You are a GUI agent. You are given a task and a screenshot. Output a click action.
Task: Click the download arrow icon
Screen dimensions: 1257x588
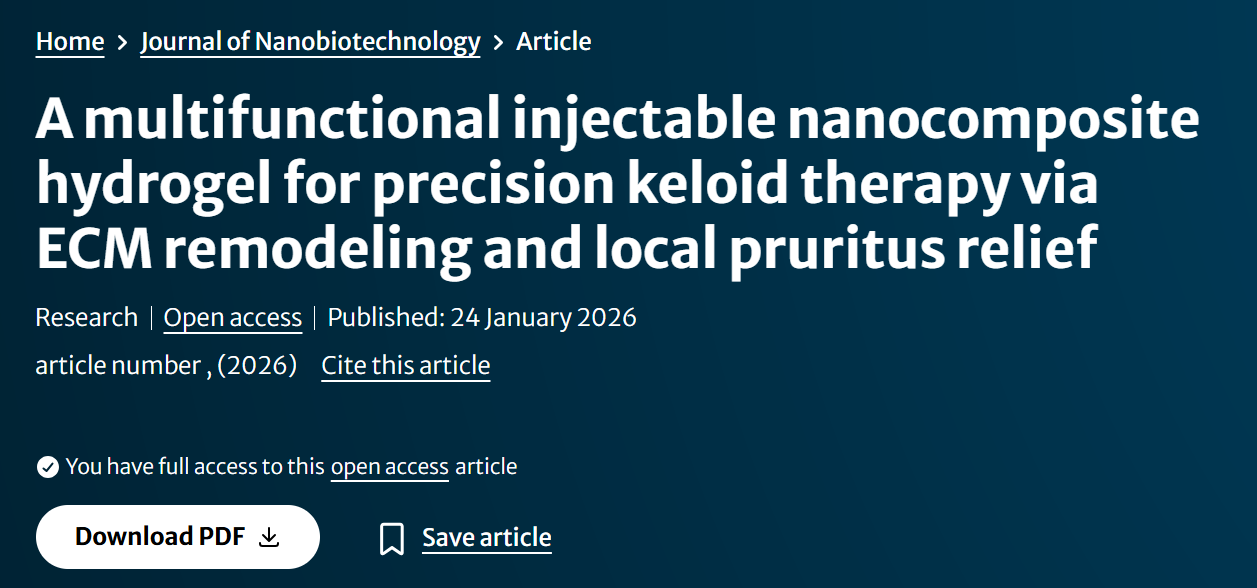(268, 538)
